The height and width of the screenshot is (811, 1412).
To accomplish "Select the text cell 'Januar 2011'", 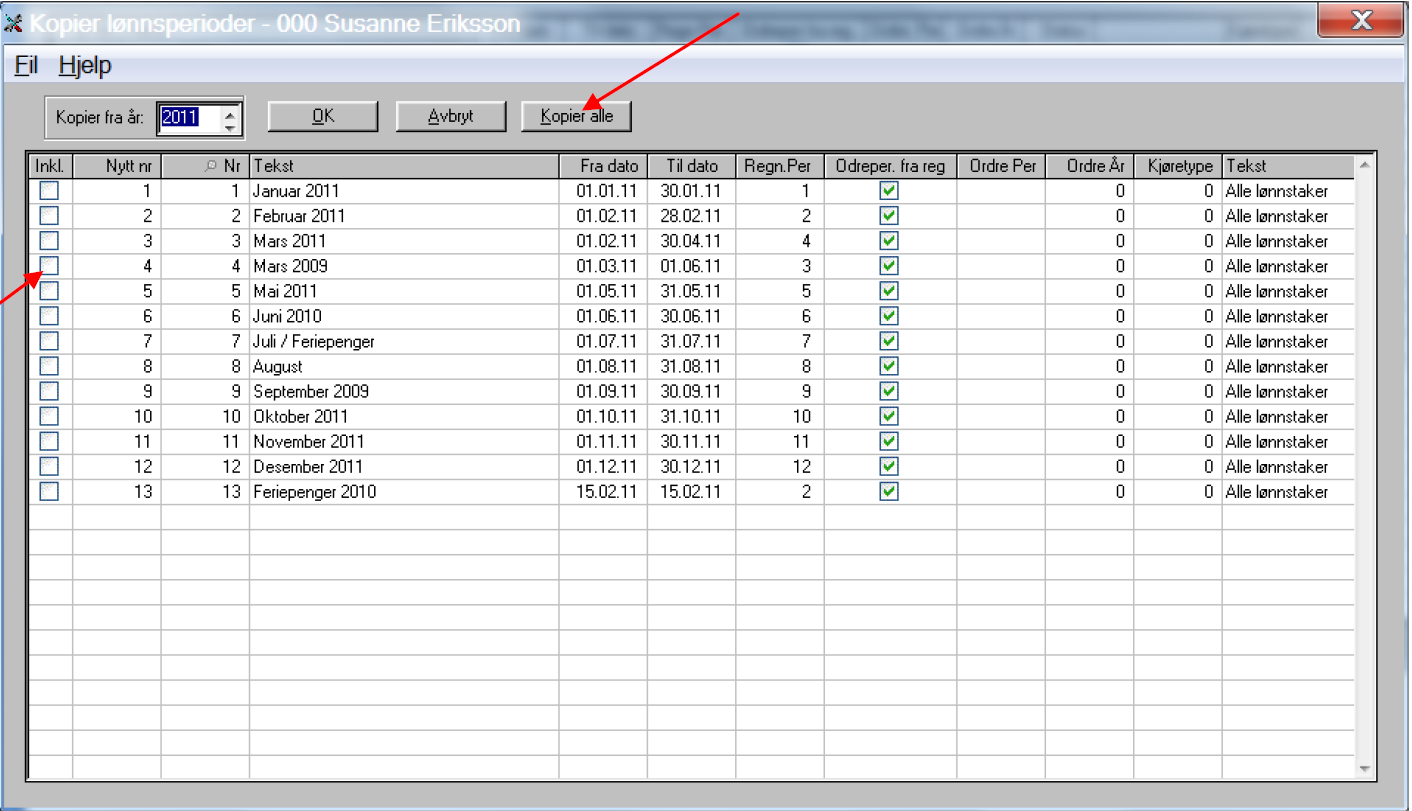I will tap(404, 191).
